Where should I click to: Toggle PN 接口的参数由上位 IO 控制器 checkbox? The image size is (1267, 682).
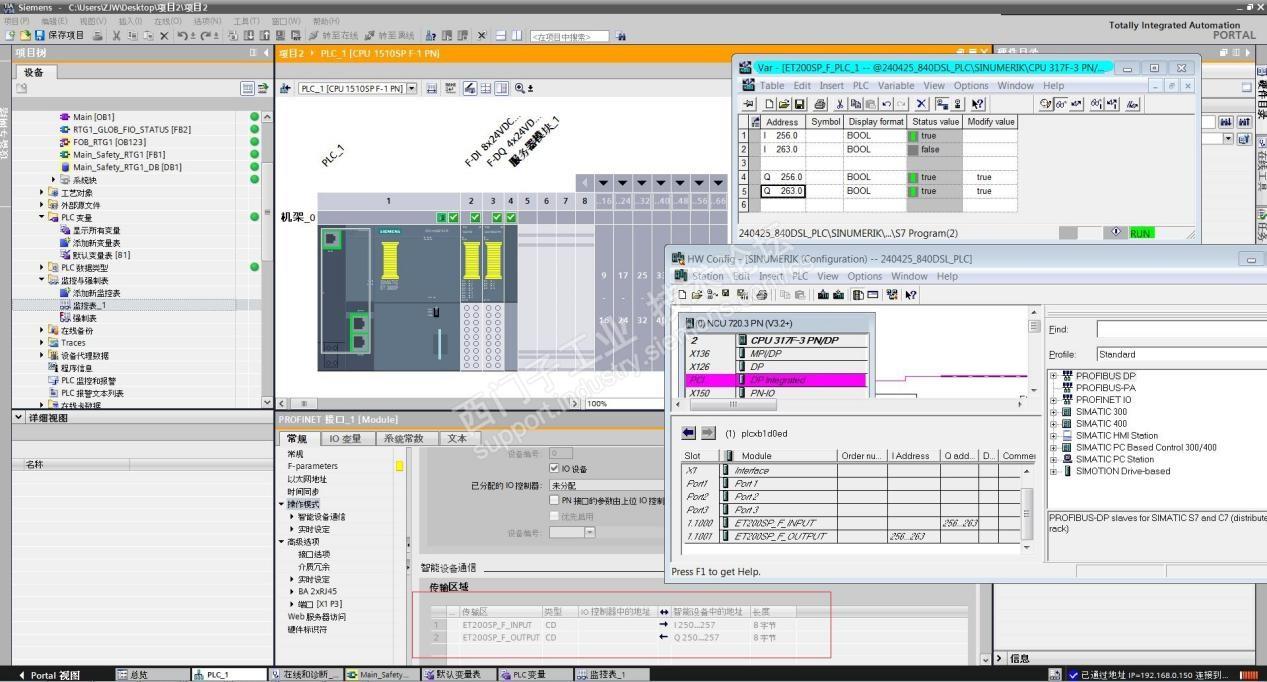point(555,500)
